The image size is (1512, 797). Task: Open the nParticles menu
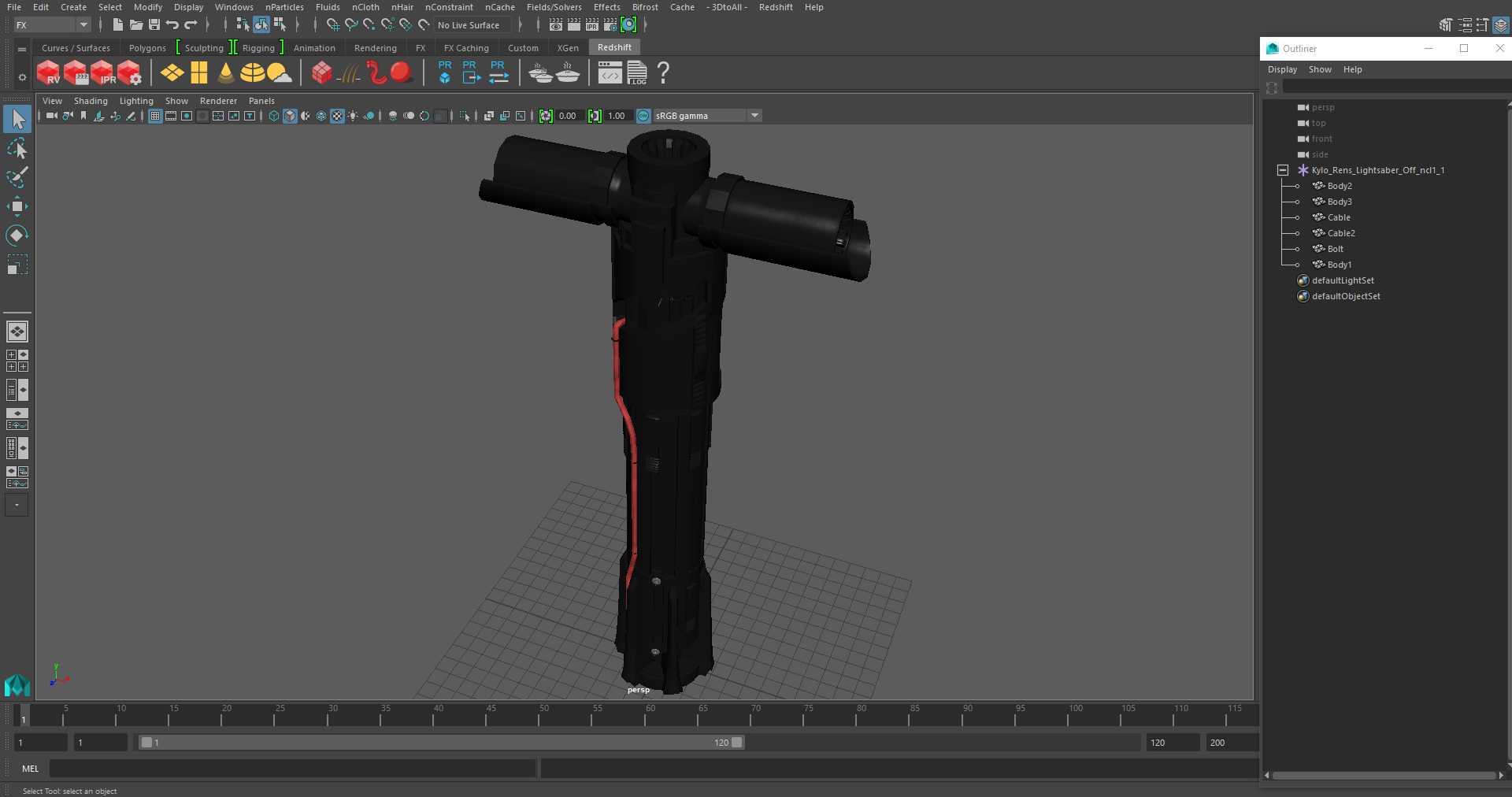point(284,7)
